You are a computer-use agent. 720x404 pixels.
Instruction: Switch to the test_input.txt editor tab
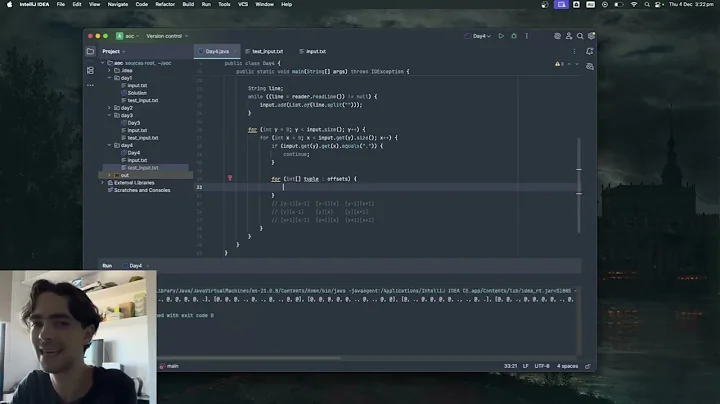tap(264, 51)
